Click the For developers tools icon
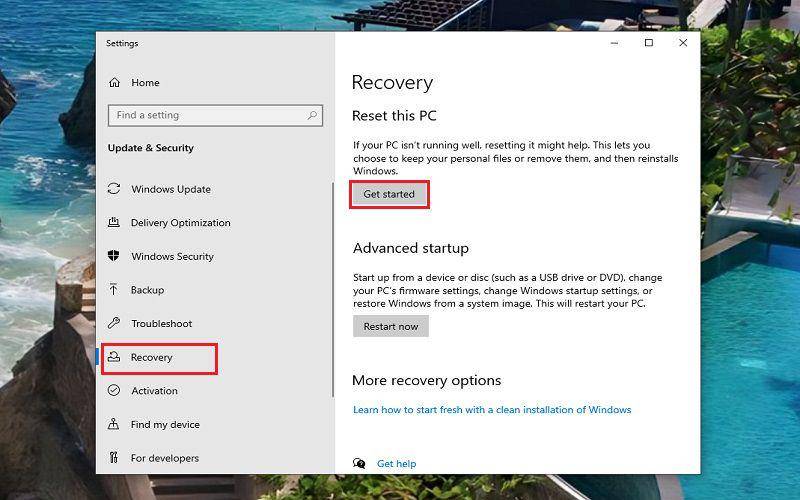Screen dimensions: 800x500 [x=113, y=457]
